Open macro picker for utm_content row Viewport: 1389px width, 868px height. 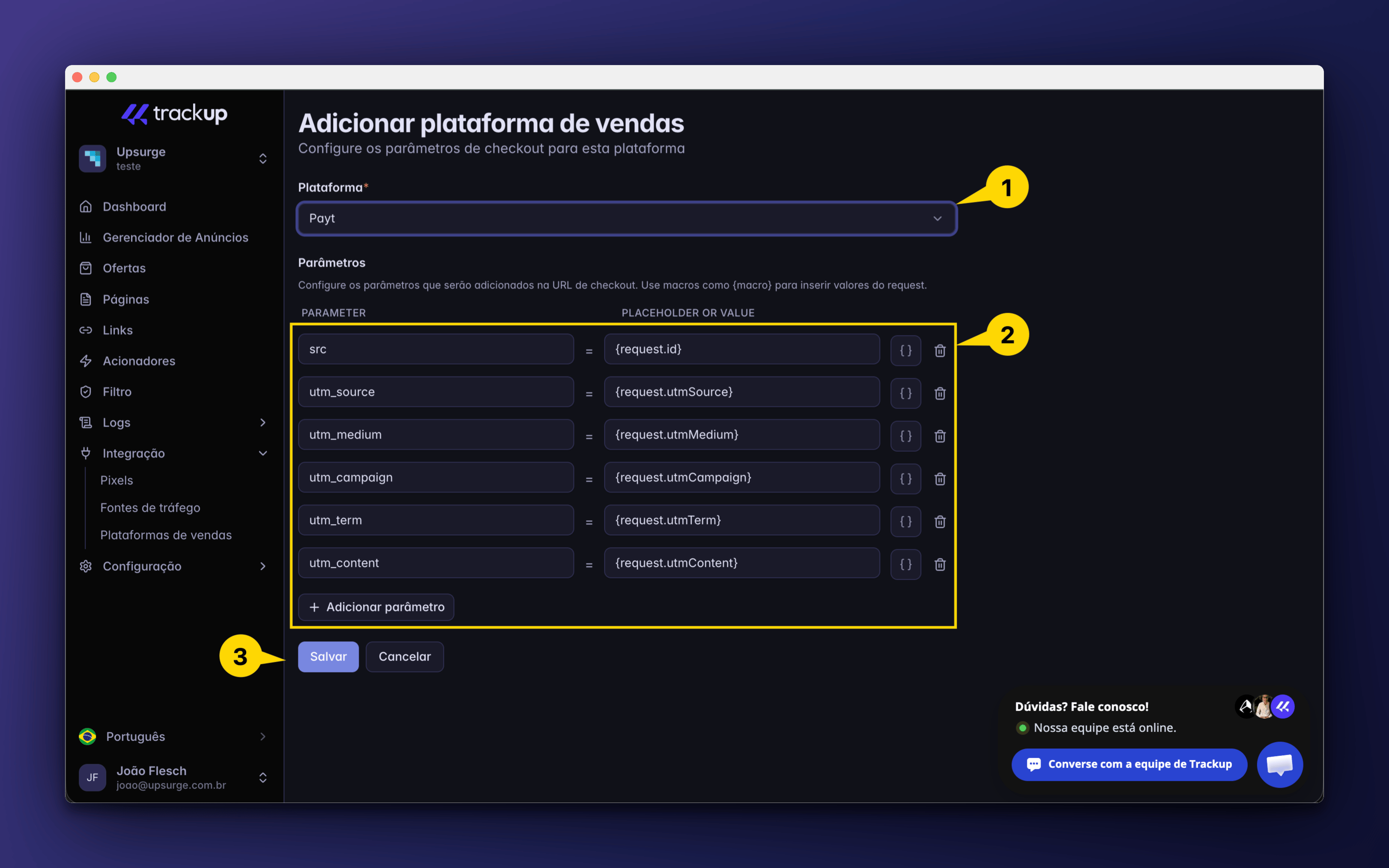(905, 564)
